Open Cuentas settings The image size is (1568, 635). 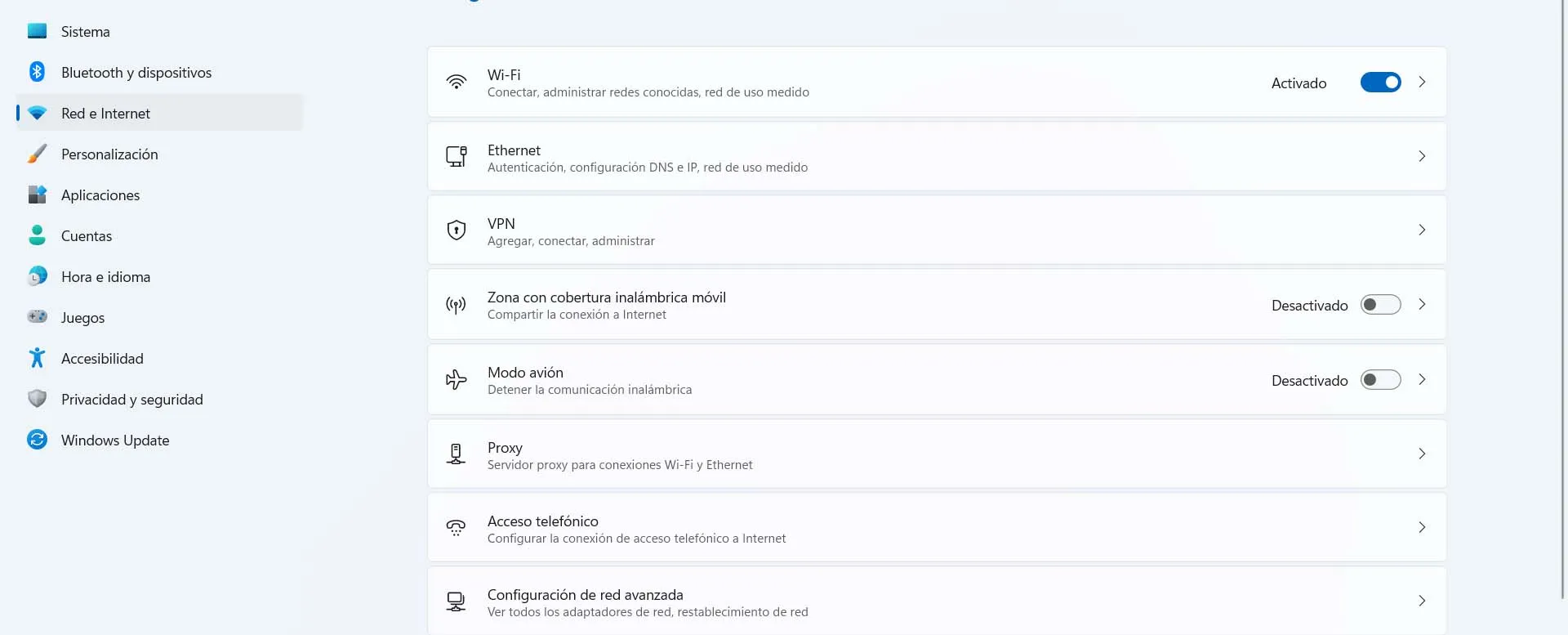pyautogui.click(x=160, y=235)
